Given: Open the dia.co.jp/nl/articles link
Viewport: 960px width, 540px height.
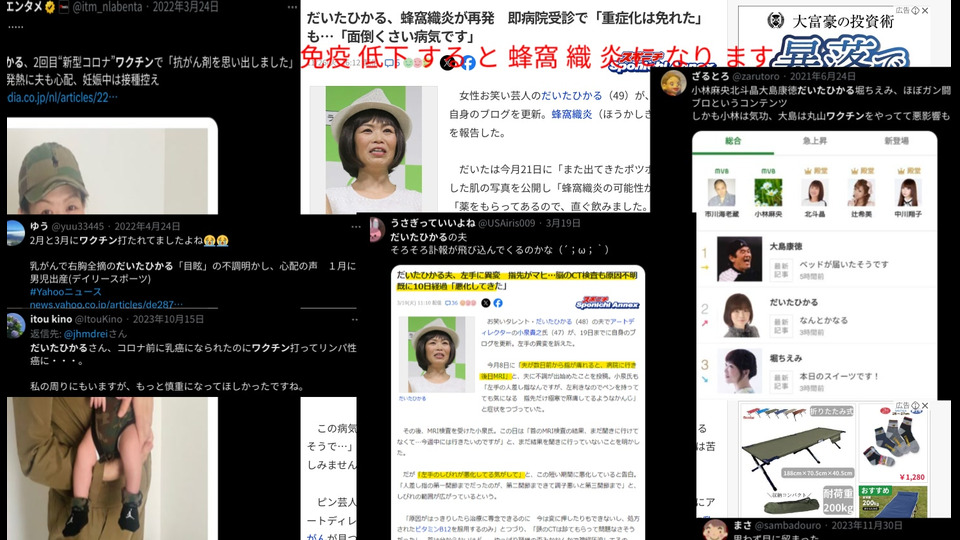Looking at the screenshot, I should [62, 97].
